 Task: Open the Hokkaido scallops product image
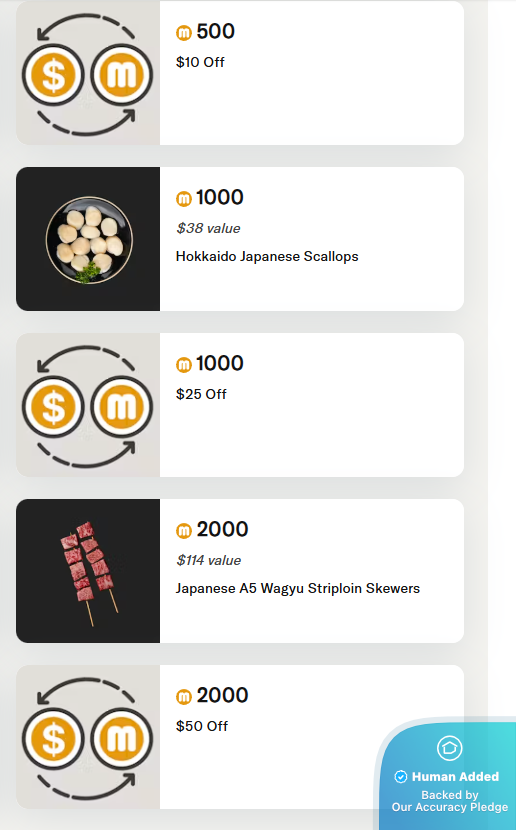point(88,239)
